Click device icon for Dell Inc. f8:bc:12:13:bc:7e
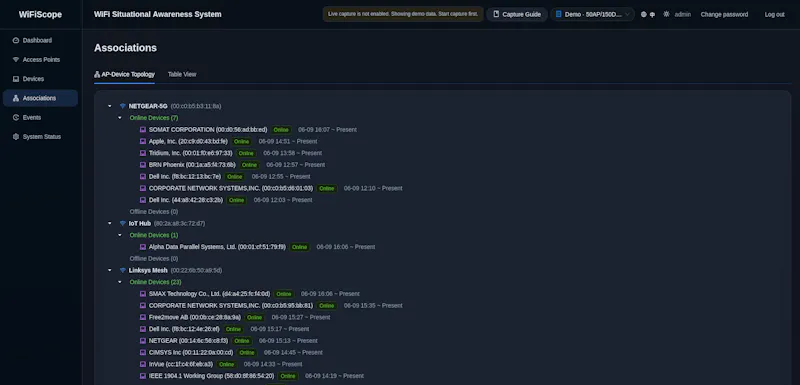 click(143, 176)
